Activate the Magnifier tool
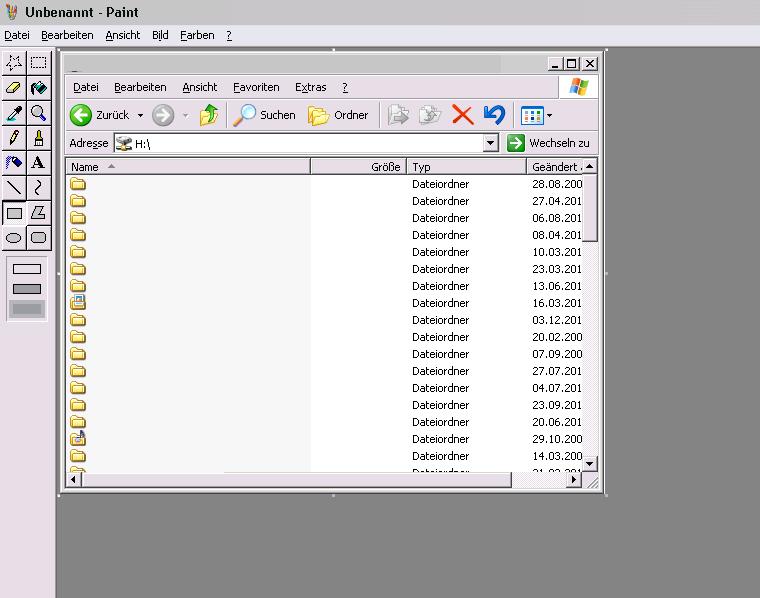 (38, 112)
